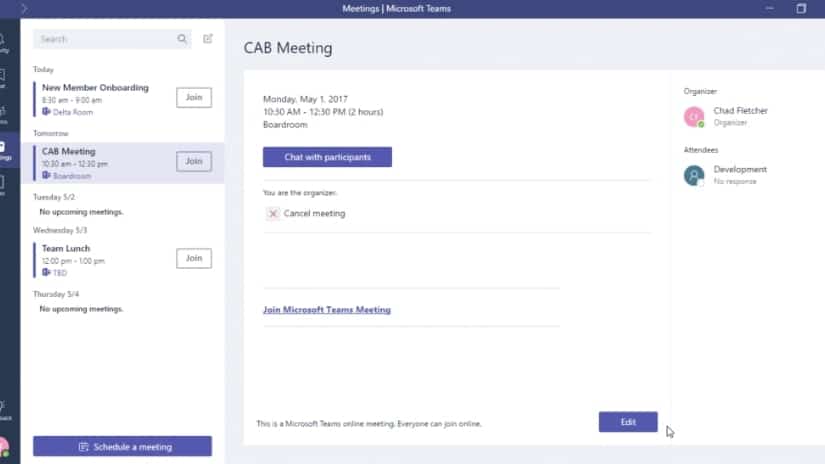This screenshot has width=825, height=464.
Task: Click the Schedule a meeting button
Action: pos(123,447)
